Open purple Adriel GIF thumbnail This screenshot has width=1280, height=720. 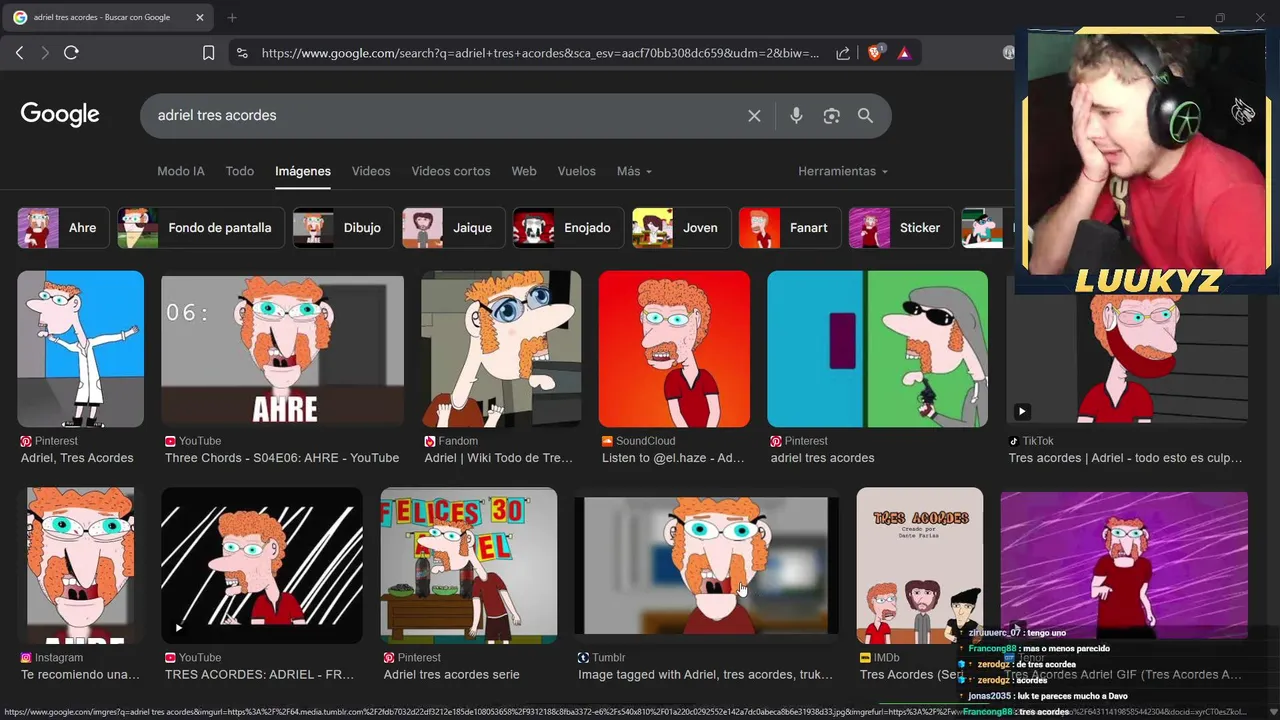click(1124, 565)
